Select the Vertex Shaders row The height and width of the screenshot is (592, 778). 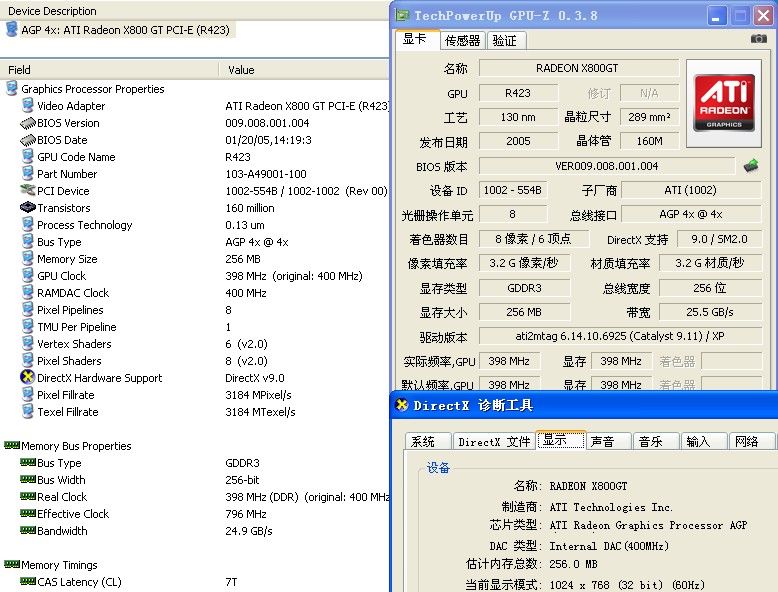194,343
